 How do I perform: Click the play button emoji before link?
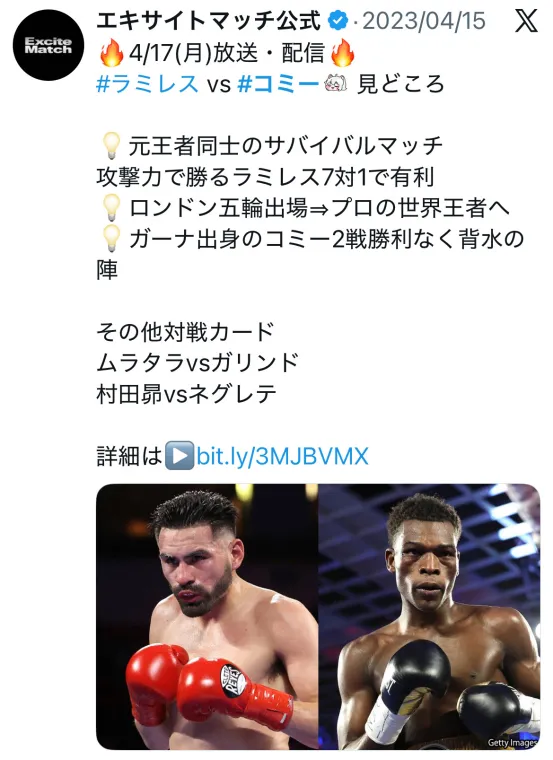point(179,456)
